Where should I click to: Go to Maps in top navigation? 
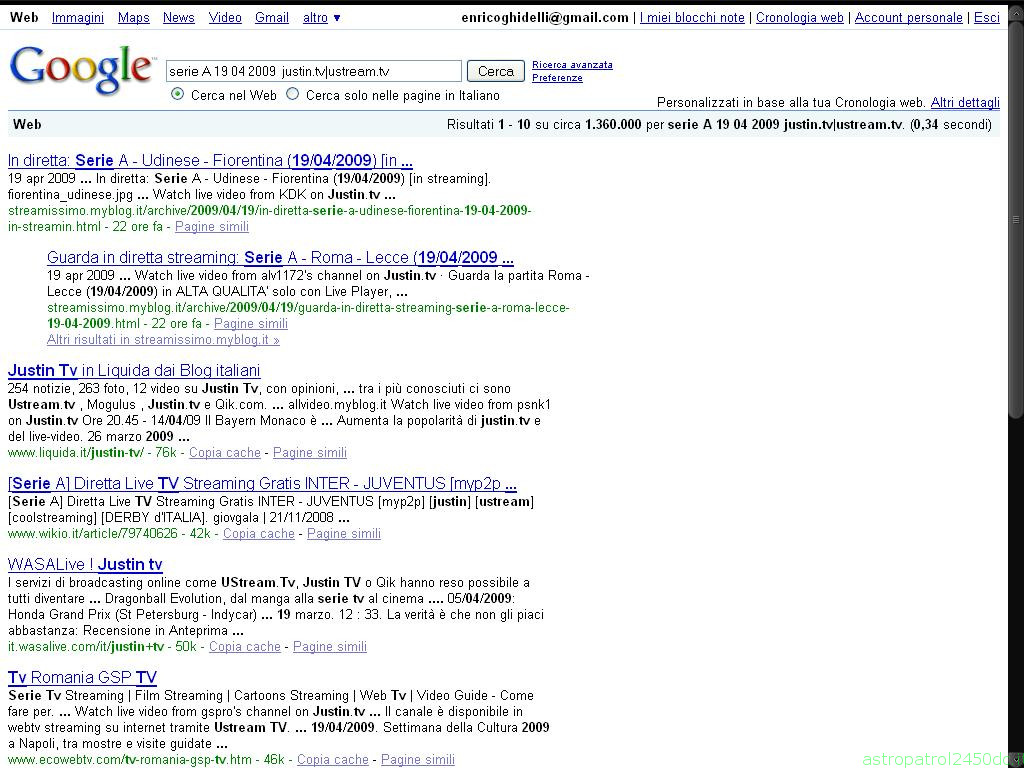[134, 18]
